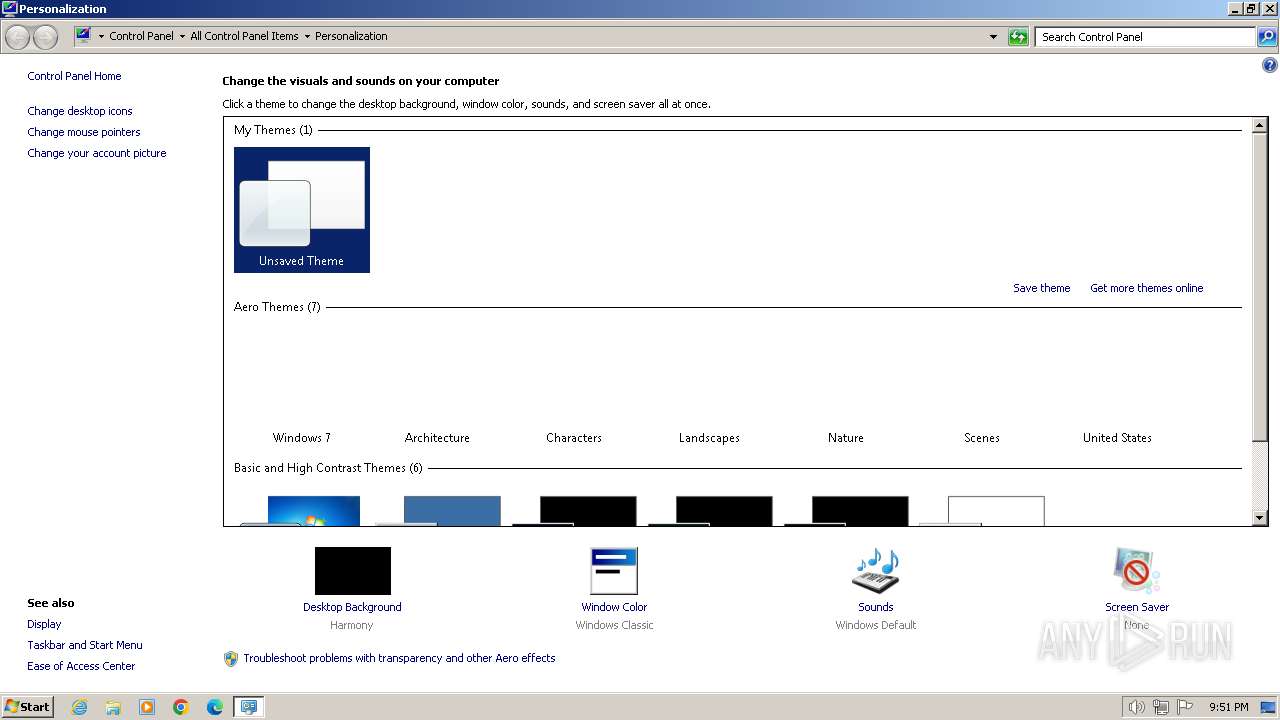Click the search magnifier icon
Screen dimensions: 1280x720
click(1267, 37)
